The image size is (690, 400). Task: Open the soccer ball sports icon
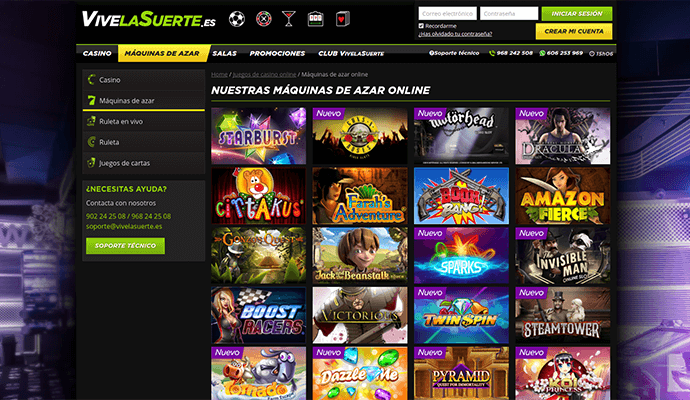point(237,19)
